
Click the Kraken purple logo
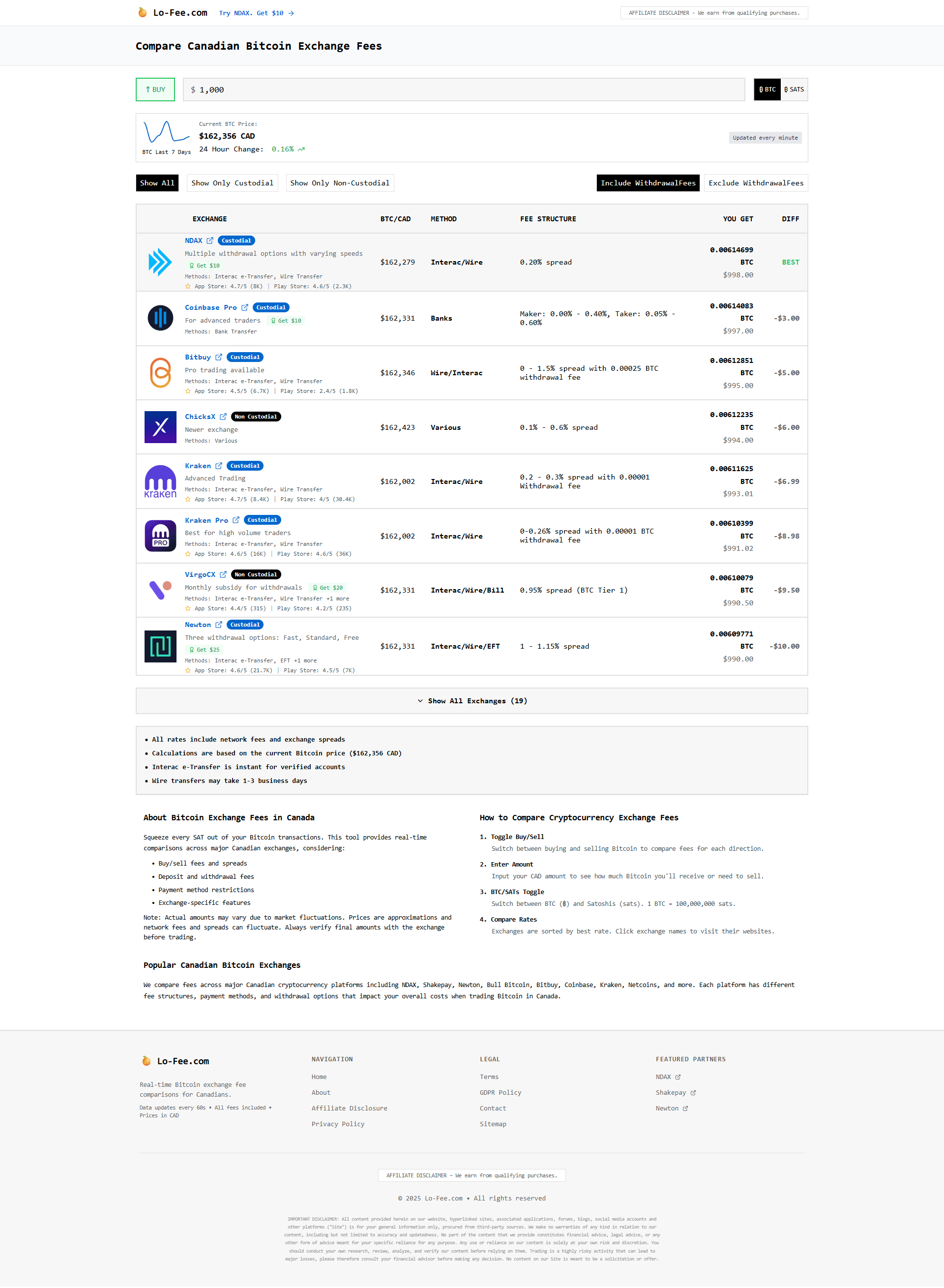(x=161, y=482)
